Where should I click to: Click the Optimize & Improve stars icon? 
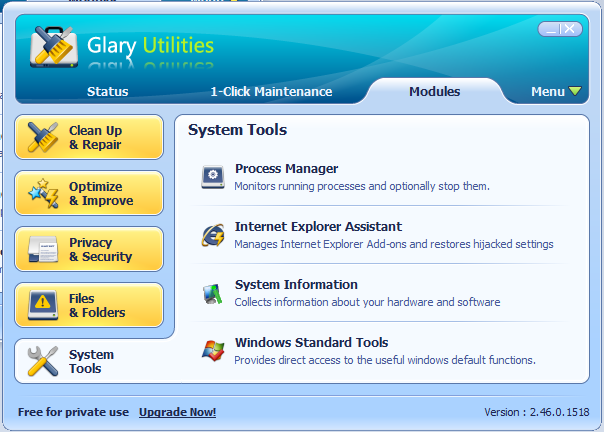point(43,193)
